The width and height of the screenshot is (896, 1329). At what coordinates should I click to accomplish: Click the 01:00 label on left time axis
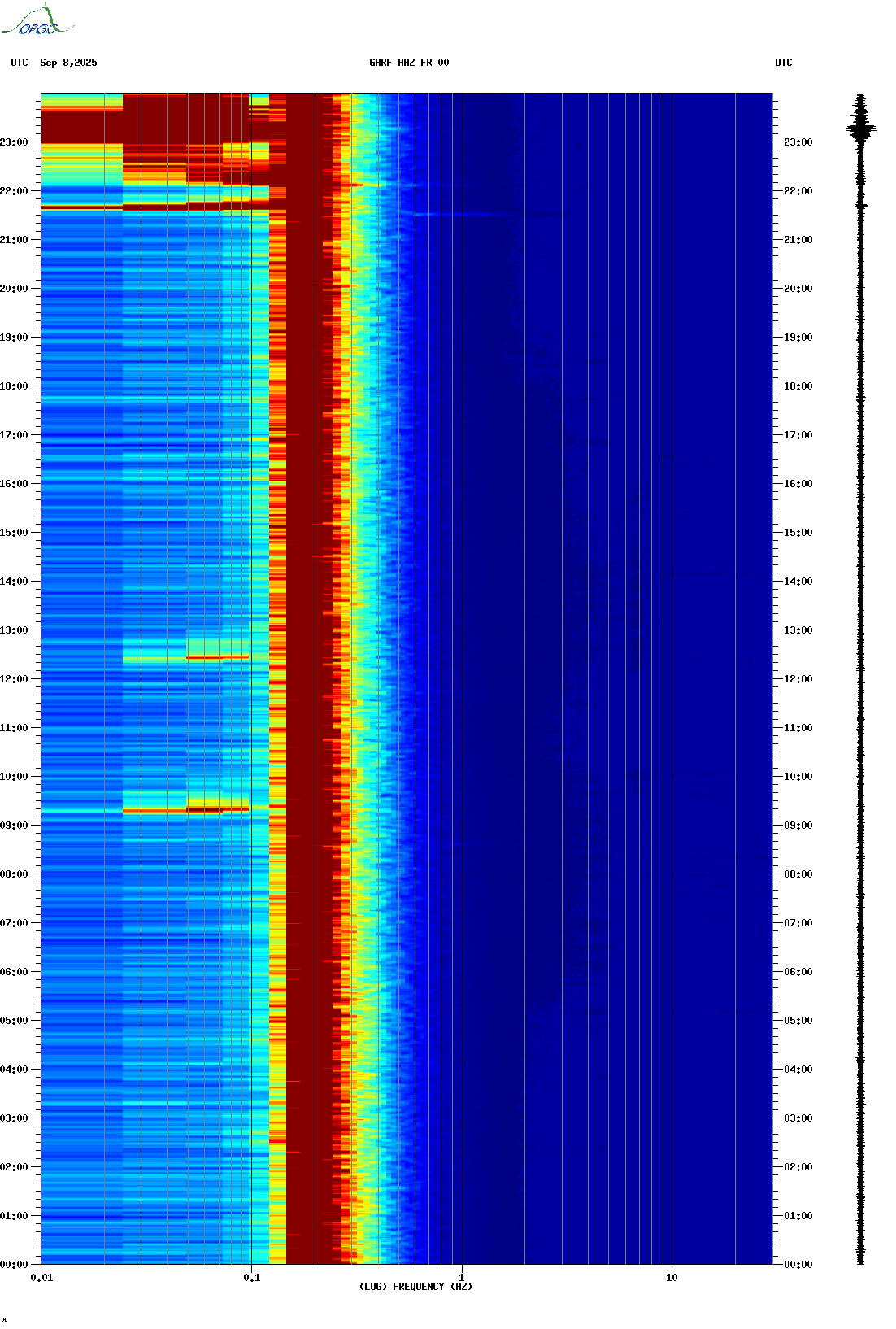(x=14, y=1216)
